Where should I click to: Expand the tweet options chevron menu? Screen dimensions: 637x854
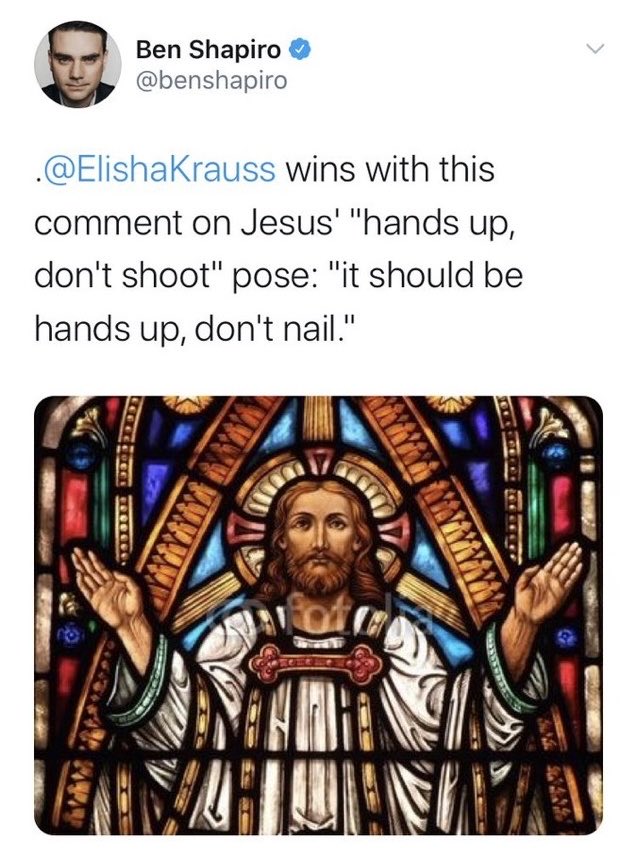pyautogui.click(x=596, y=50)
